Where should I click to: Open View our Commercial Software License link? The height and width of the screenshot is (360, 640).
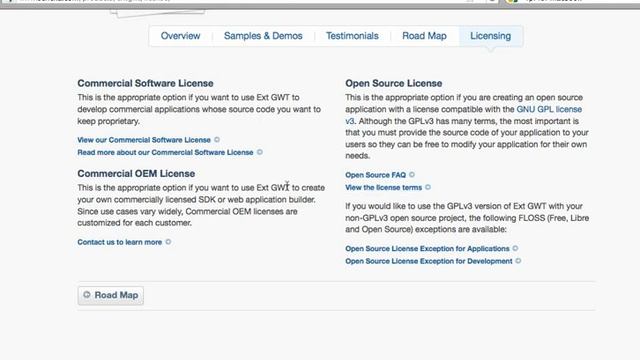[x=144, y=140]
